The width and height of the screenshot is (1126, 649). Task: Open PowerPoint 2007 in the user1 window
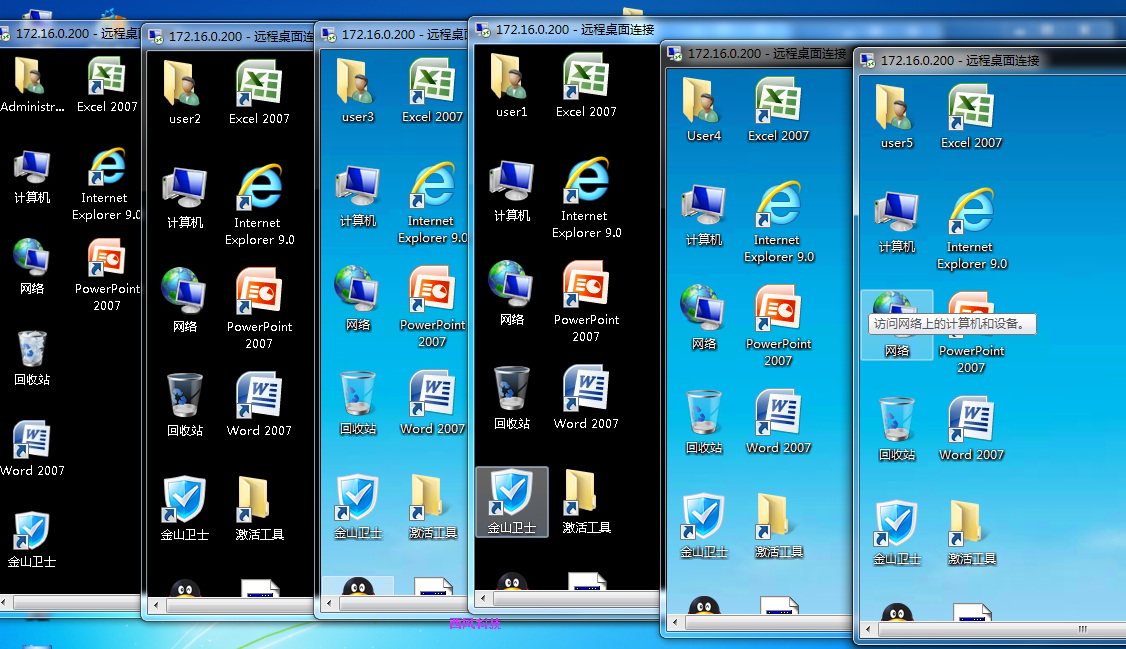(x=586, y=302)
